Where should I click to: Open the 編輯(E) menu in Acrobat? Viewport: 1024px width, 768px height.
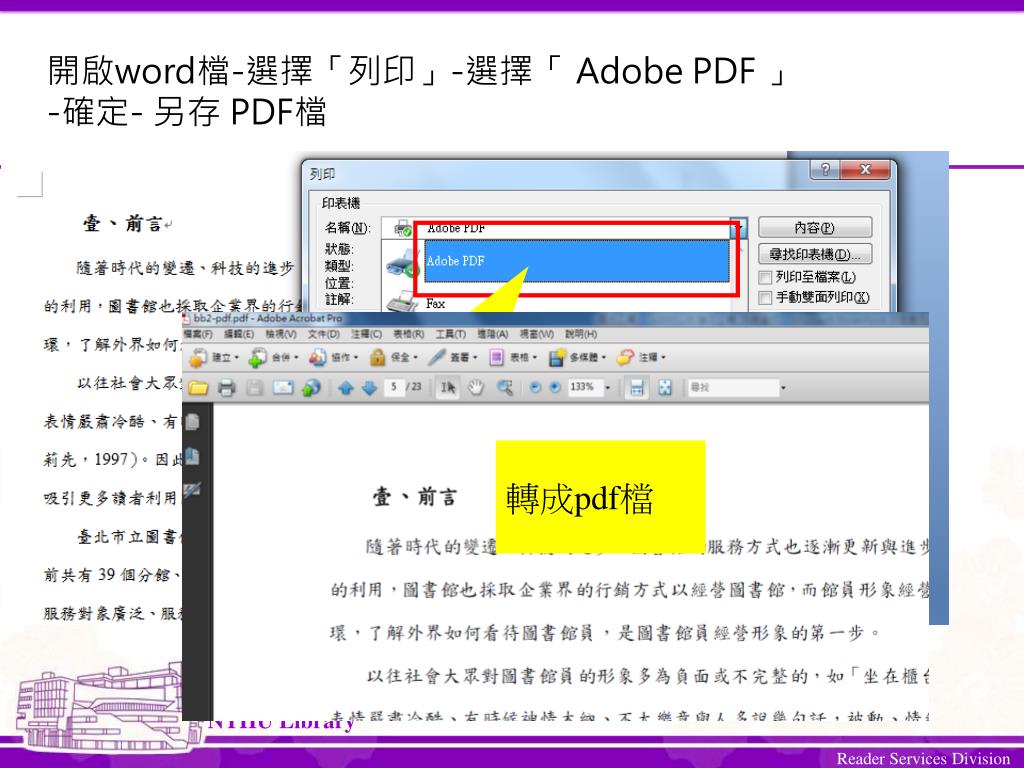238,334
